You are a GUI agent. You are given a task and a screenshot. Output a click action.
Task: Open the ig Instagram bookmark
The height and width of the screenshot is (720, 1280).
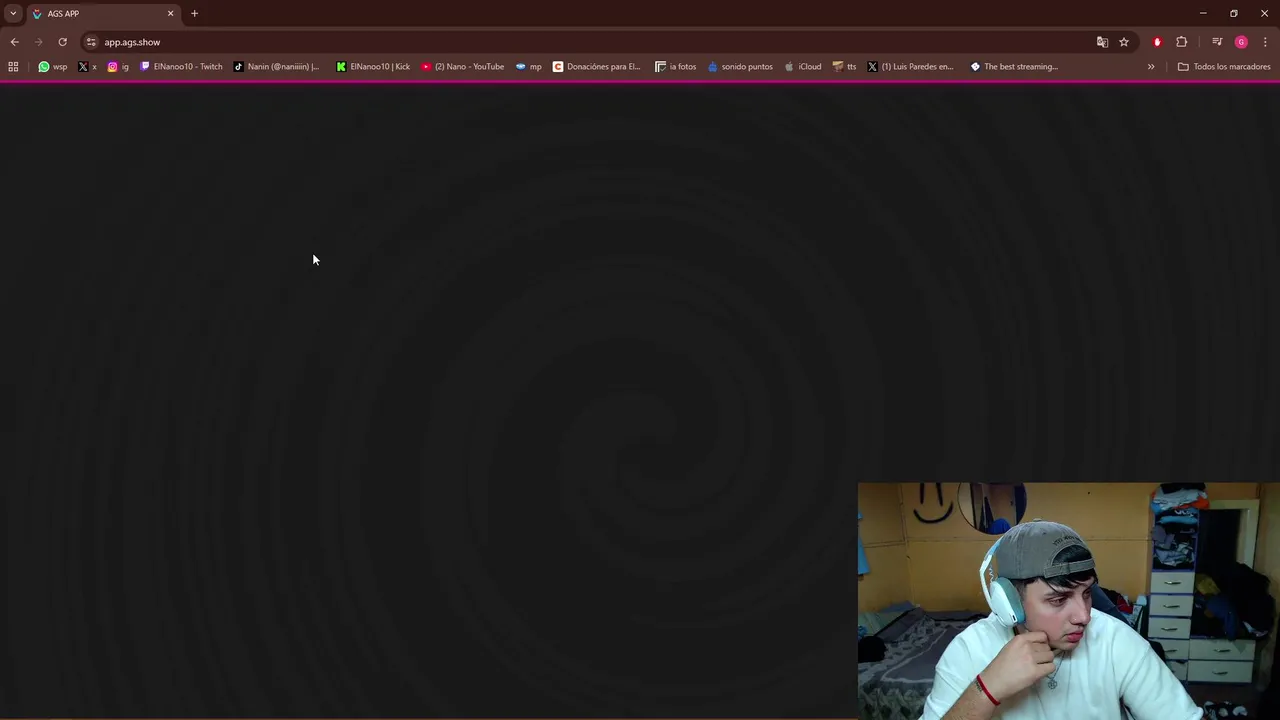tap(118, 67)
